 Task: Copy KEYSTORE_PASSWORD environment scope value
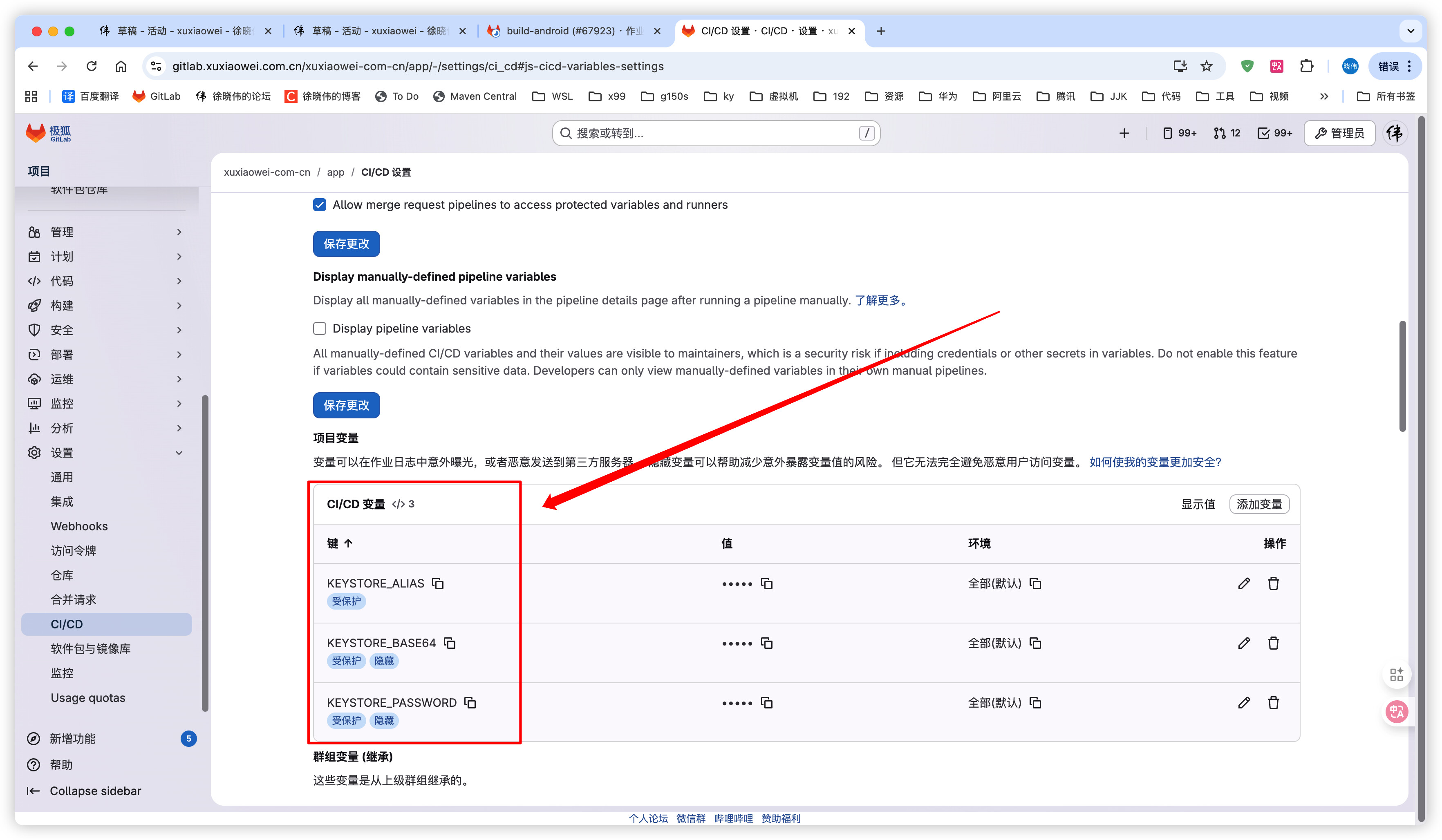pyautogui.click(x=1035, y=703)
